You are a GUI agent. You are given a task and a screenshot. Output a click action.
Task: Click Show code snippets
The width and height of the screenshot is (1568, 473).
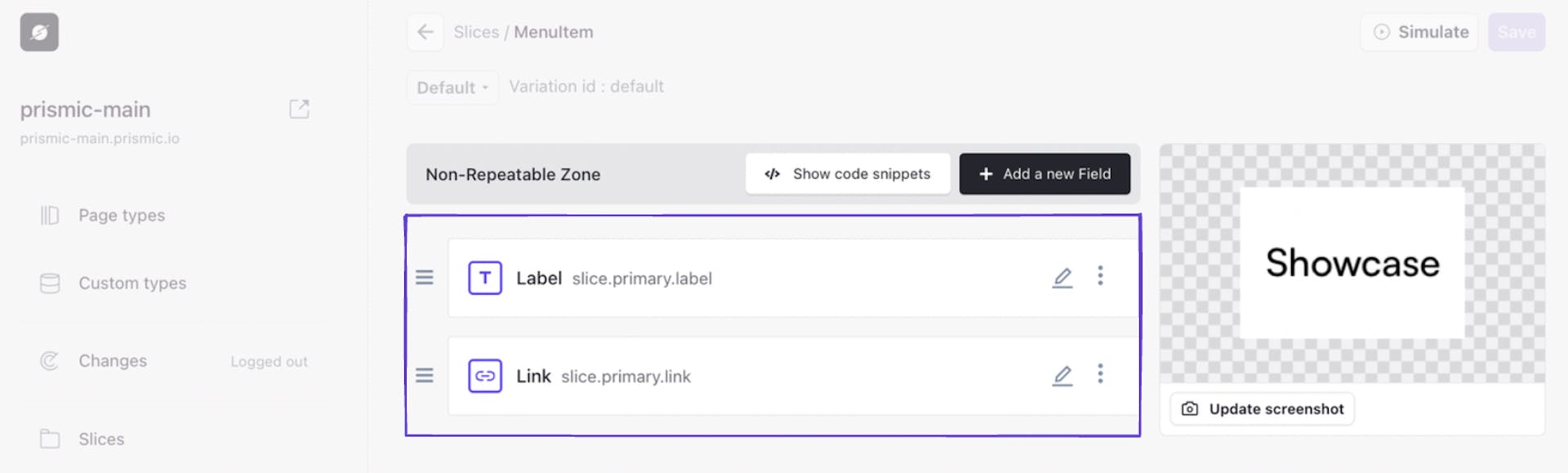(x=848, y=173)
